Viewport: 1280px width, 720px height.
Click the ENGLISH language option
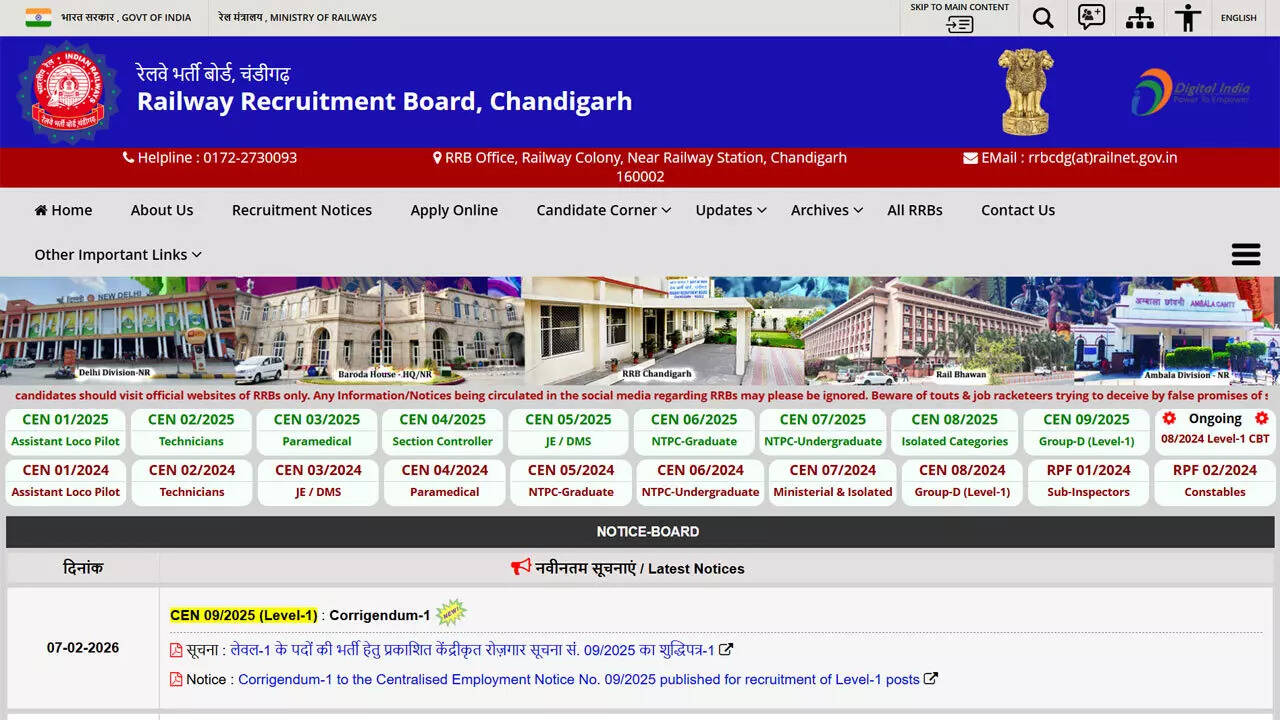[1238, 17]
